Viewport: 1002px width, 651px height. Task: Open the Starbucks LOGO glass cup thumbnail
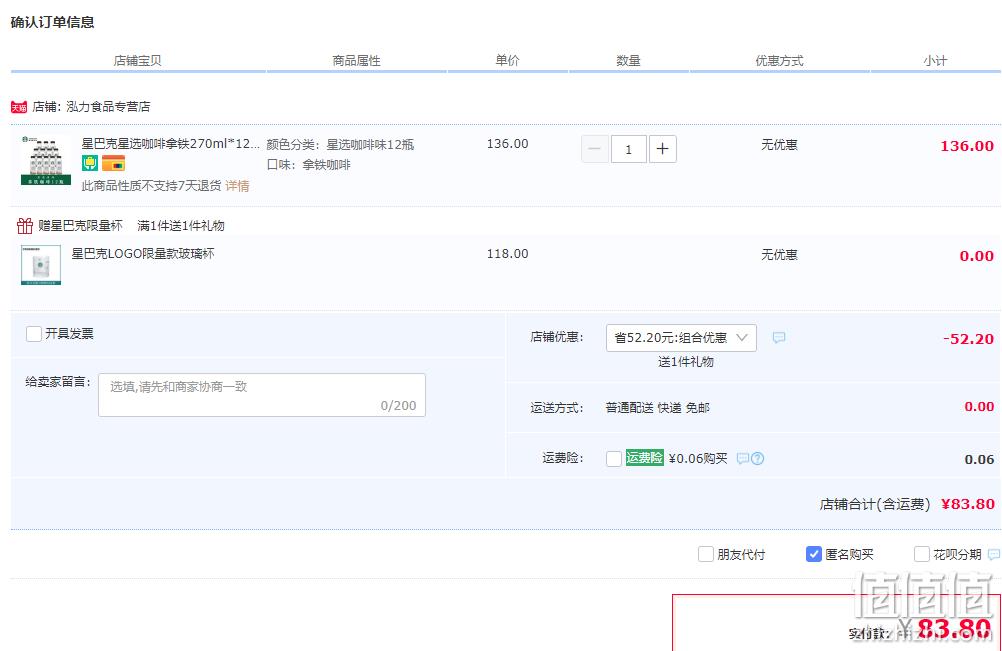pos(41,264)
